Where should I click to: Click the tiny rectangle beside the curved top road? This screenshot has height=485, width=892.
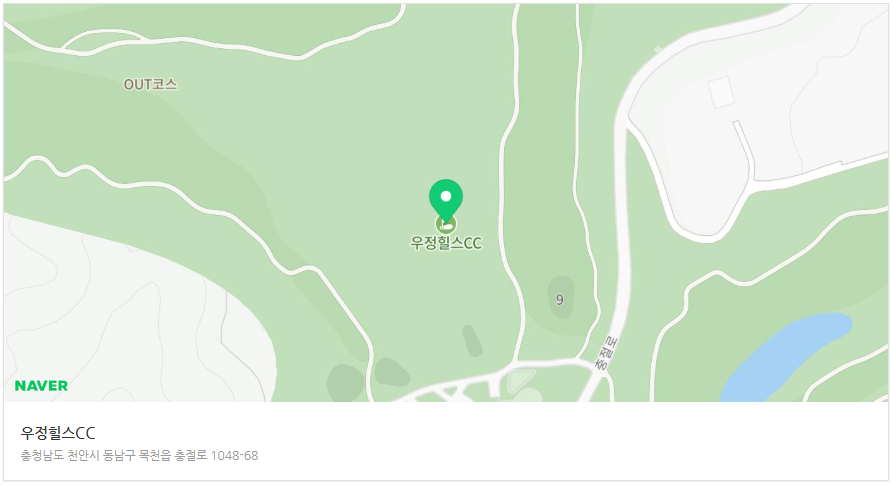coord(658,50)
